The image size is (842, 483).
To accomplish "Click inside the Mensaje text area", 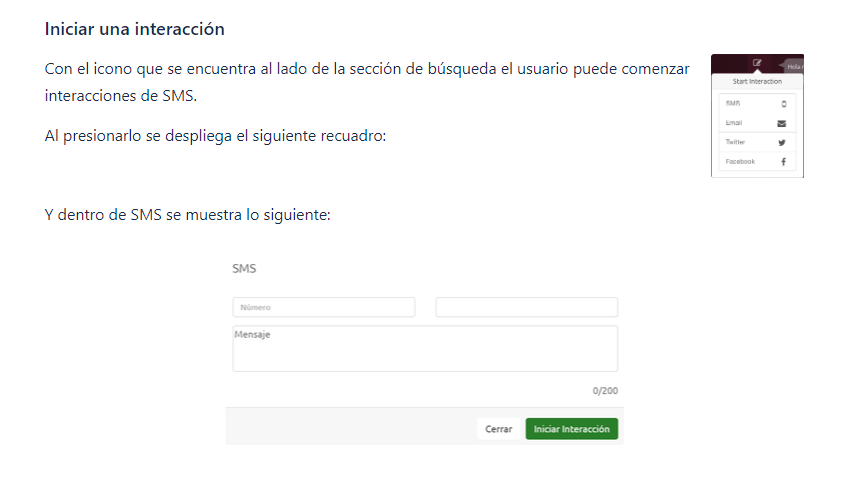I will pyautogui.click(x=425, y=349).
